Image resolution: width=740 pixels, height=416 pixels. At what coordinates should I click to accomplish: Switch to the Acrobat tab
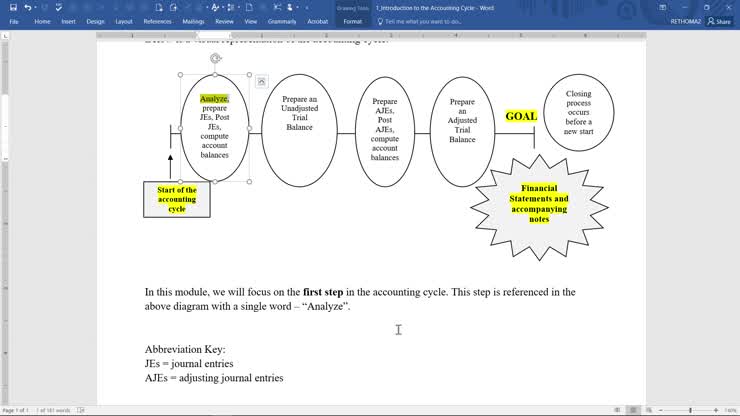point(318,22)
